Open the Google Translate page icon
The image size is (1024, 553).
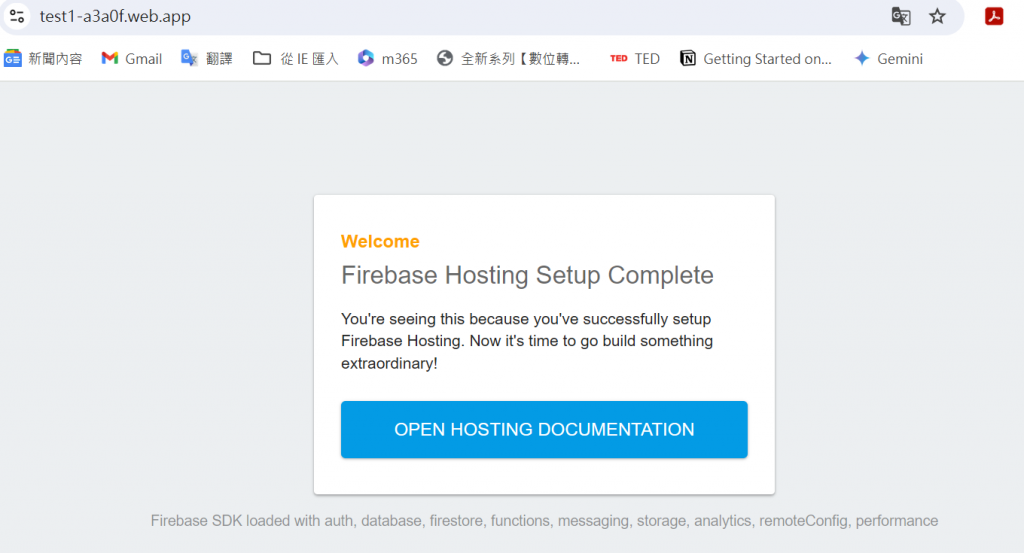pyautogui.click(x=901, y=16)
